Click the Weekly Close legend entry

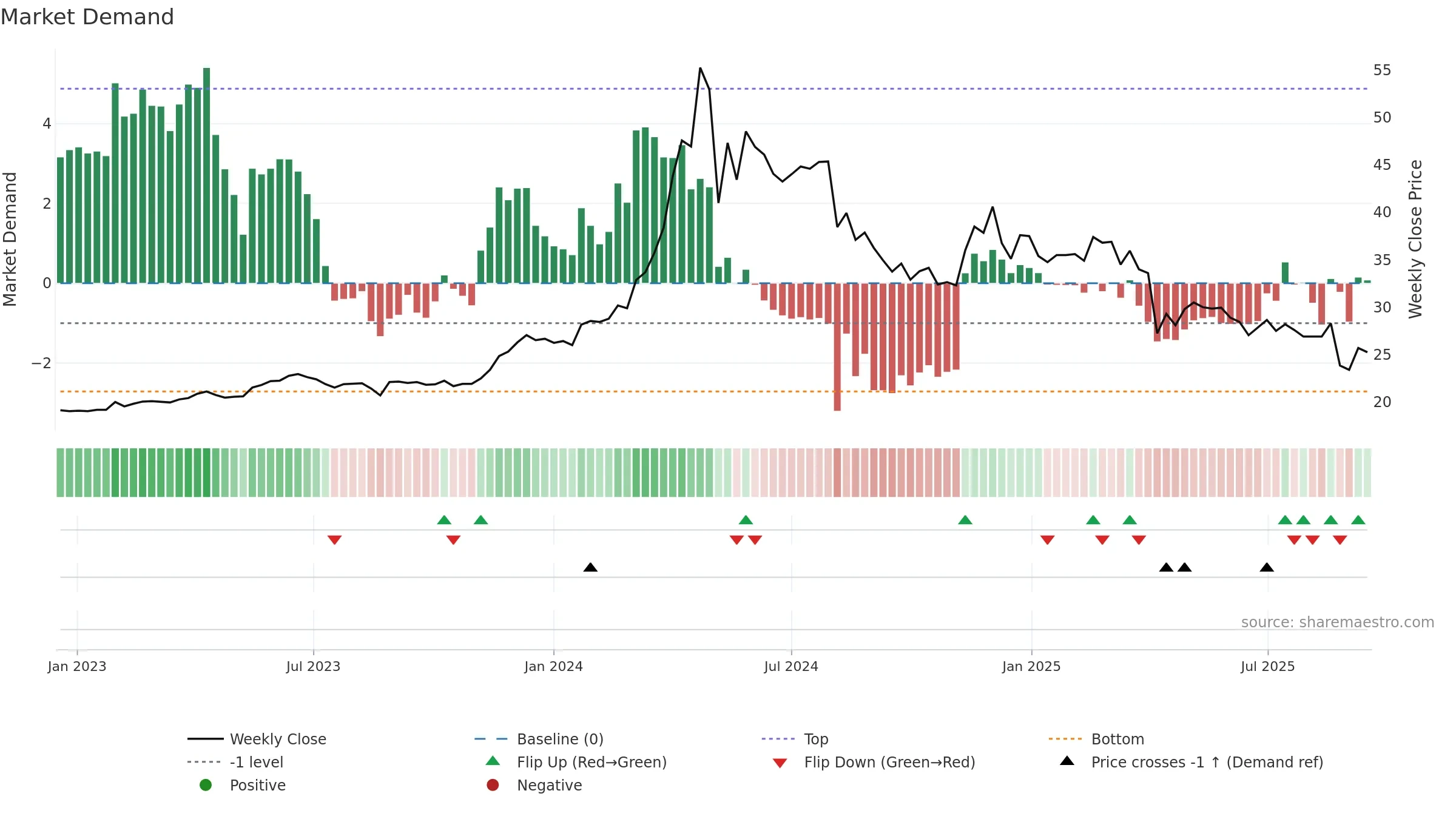pyautogui.click(x=257, y=739)
